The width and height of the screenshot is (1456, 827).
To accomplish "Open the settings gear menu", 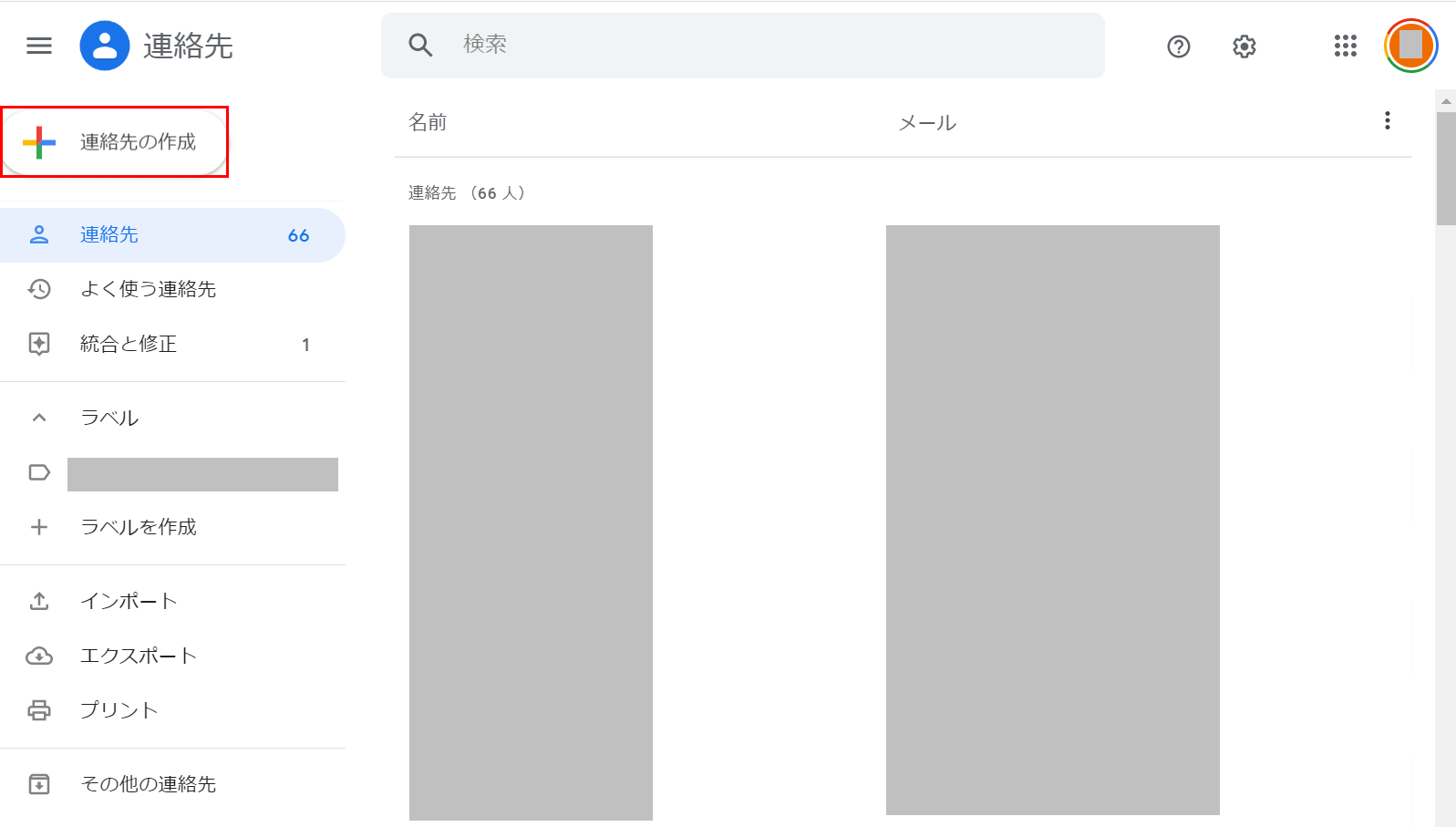I will (x=1244, y=47).
